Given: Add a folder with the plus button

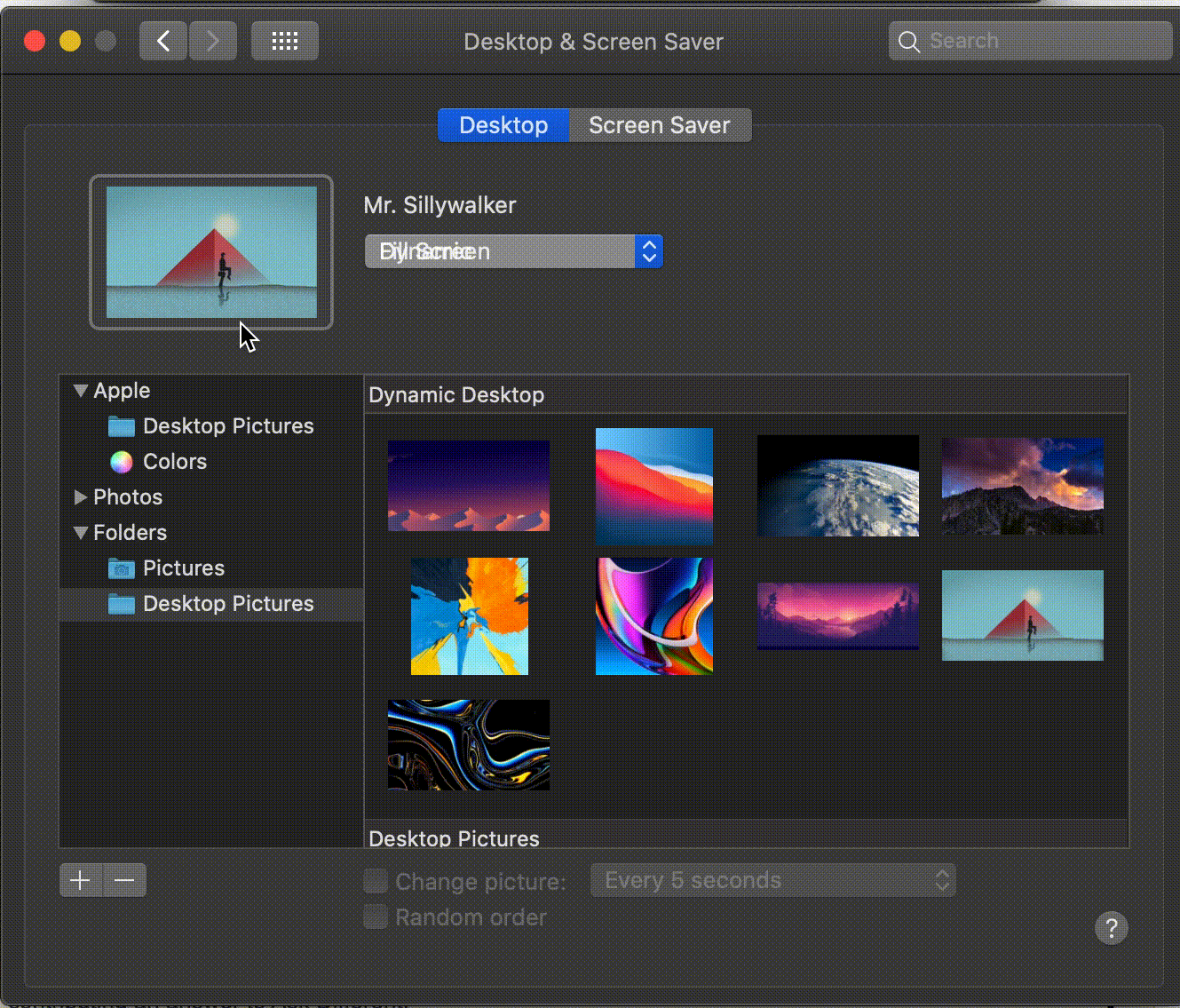Looking at the screenshot, I should (81, 880).
